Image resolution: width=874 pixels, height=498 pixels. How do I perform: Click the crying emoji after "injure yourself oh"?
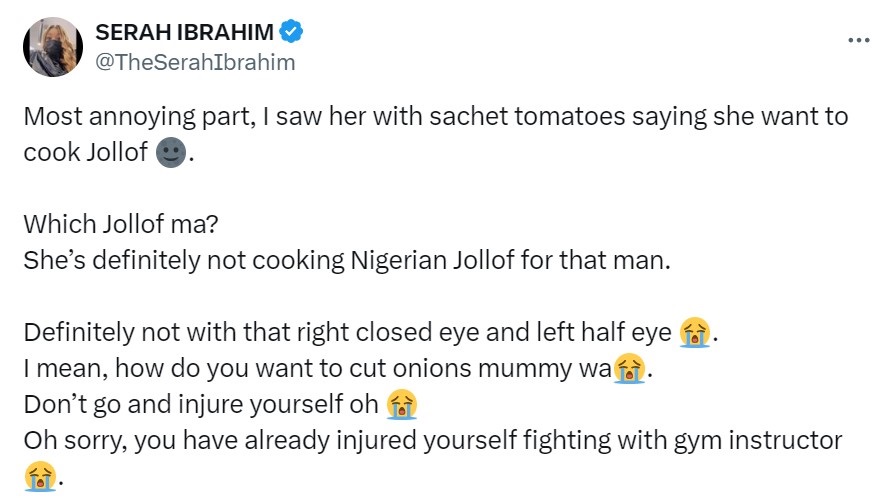coord(402,405)
